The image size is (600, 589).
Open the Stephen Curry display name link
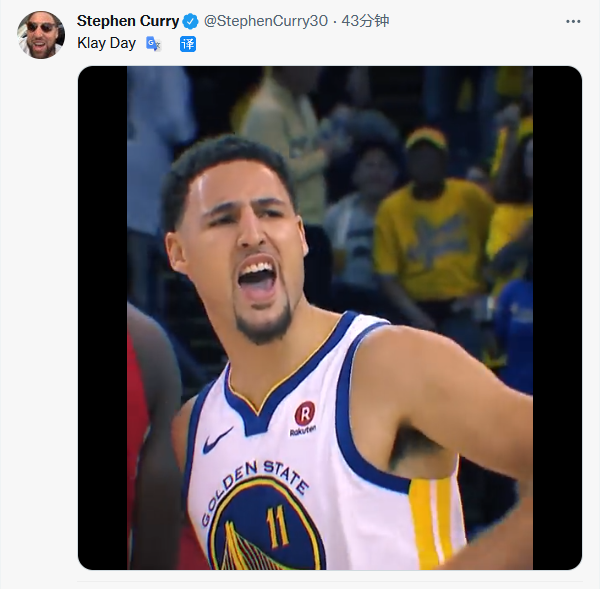(x=128, y=21)
